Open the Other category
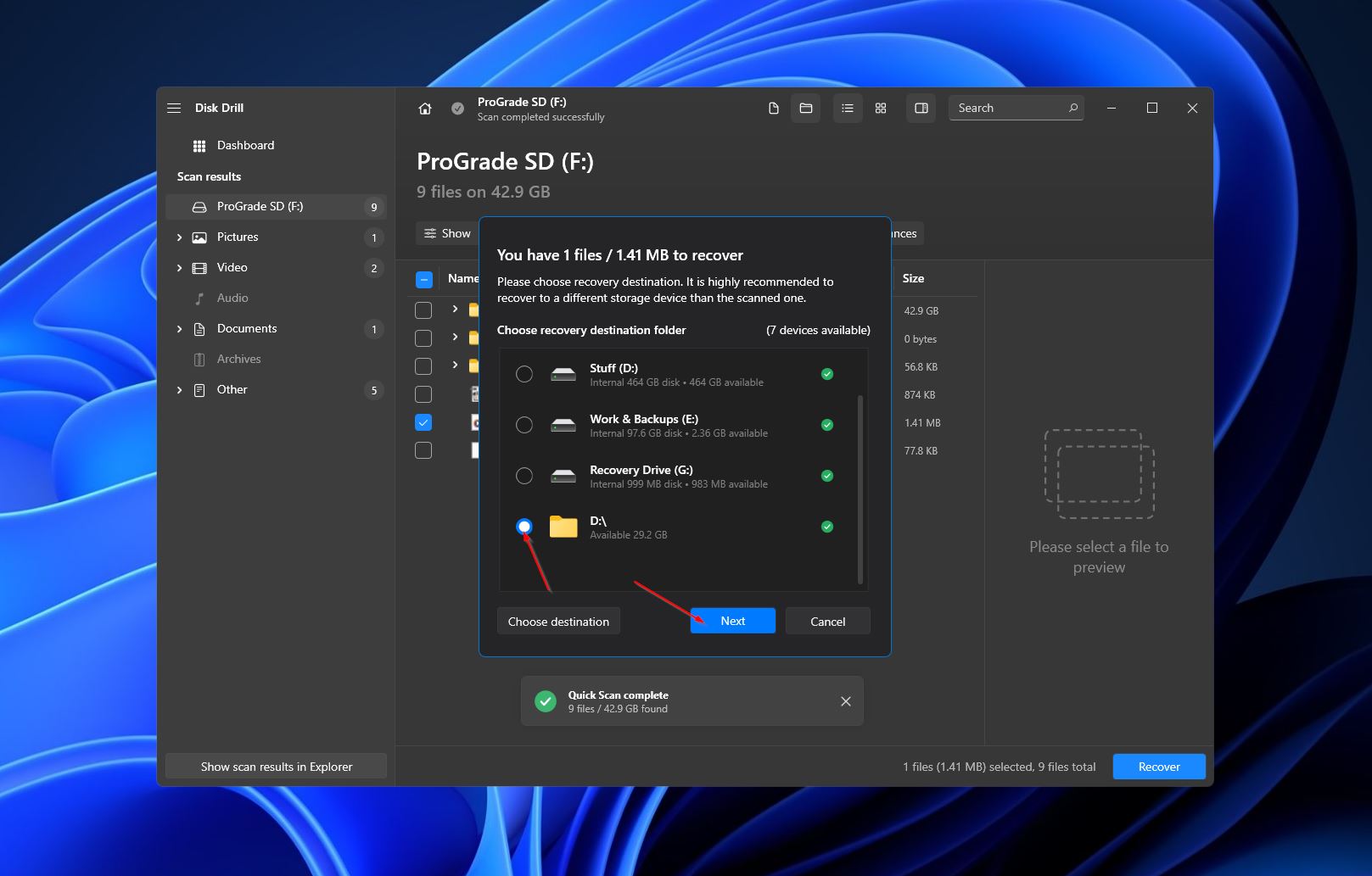The height and width of the screenshot is (876, 1372). [276, 389]
